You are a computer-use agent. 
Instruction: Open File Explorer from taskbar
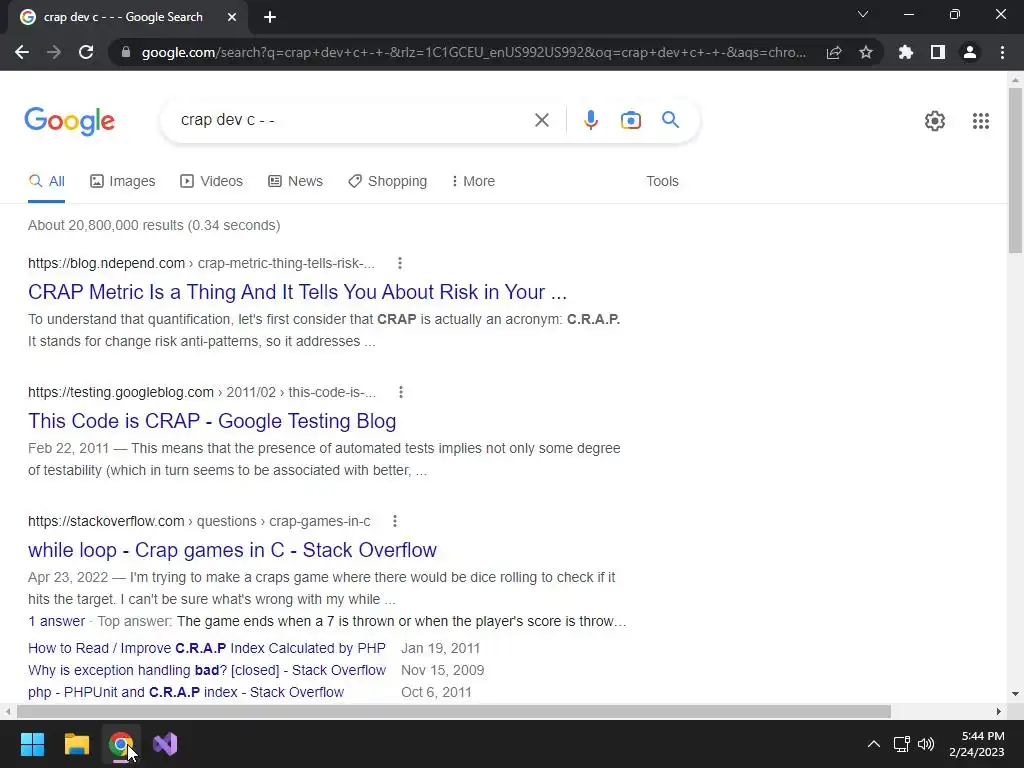point(76,744)
